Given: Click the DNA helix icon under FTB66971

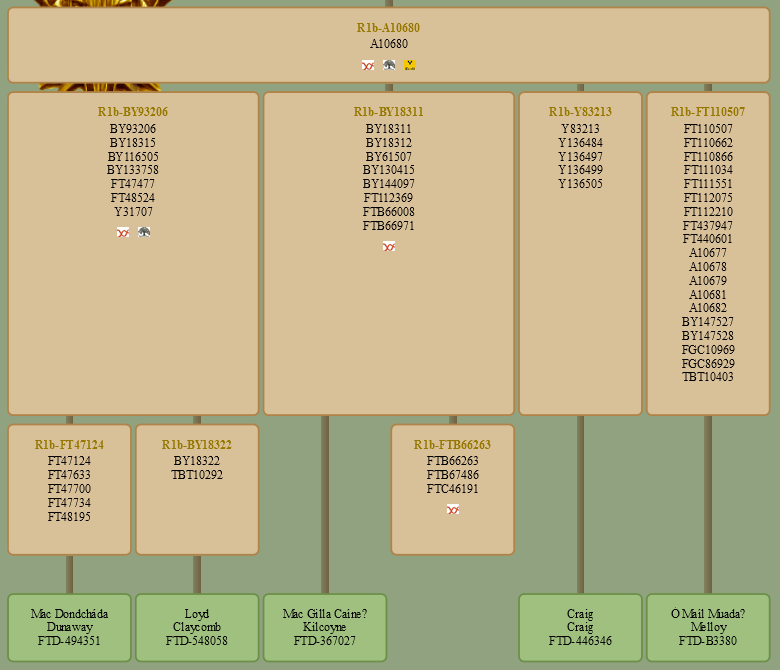Looking at the screenshot, I should point(389,246).
